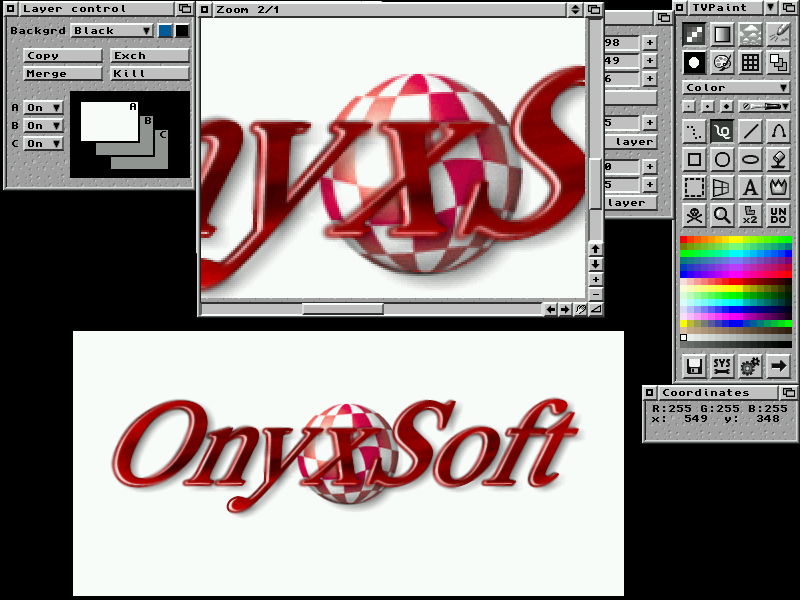Screen dimensions: 800x600
Task: Click the Exch button in Layer control
Action: pos(150,56)
